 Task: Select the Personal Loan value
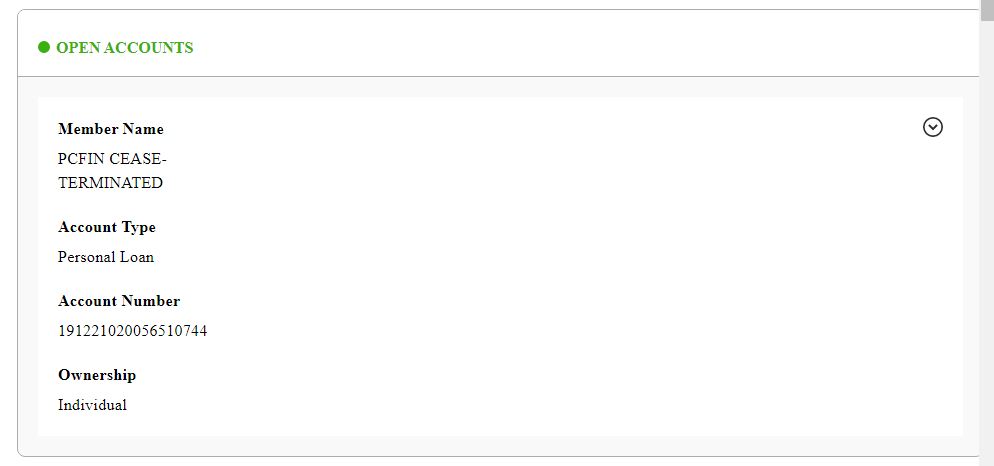pyautogui.click(x=106, y=257)
